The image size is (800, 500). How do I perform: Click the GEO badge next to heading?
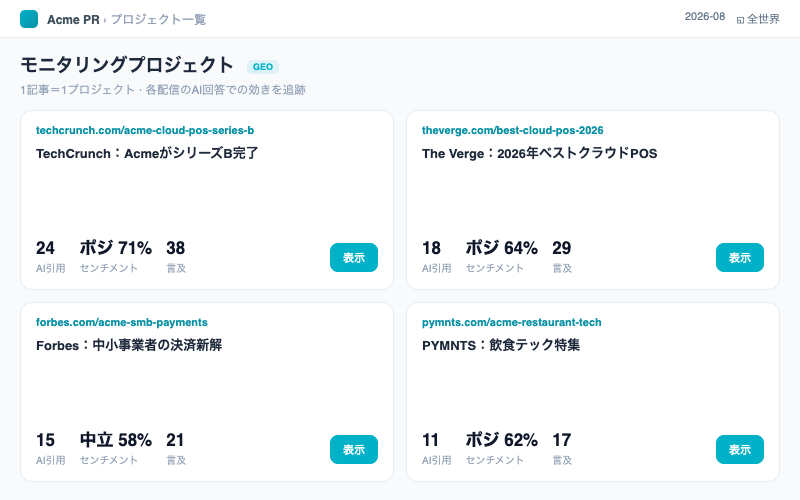tap(263, 67)
